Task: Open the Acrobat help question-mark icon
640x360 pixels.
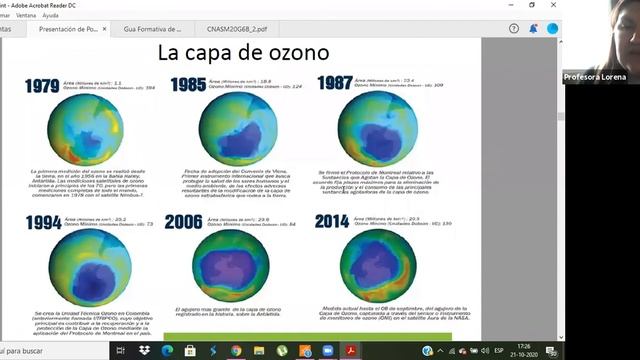Action: [x=514, y=29]
